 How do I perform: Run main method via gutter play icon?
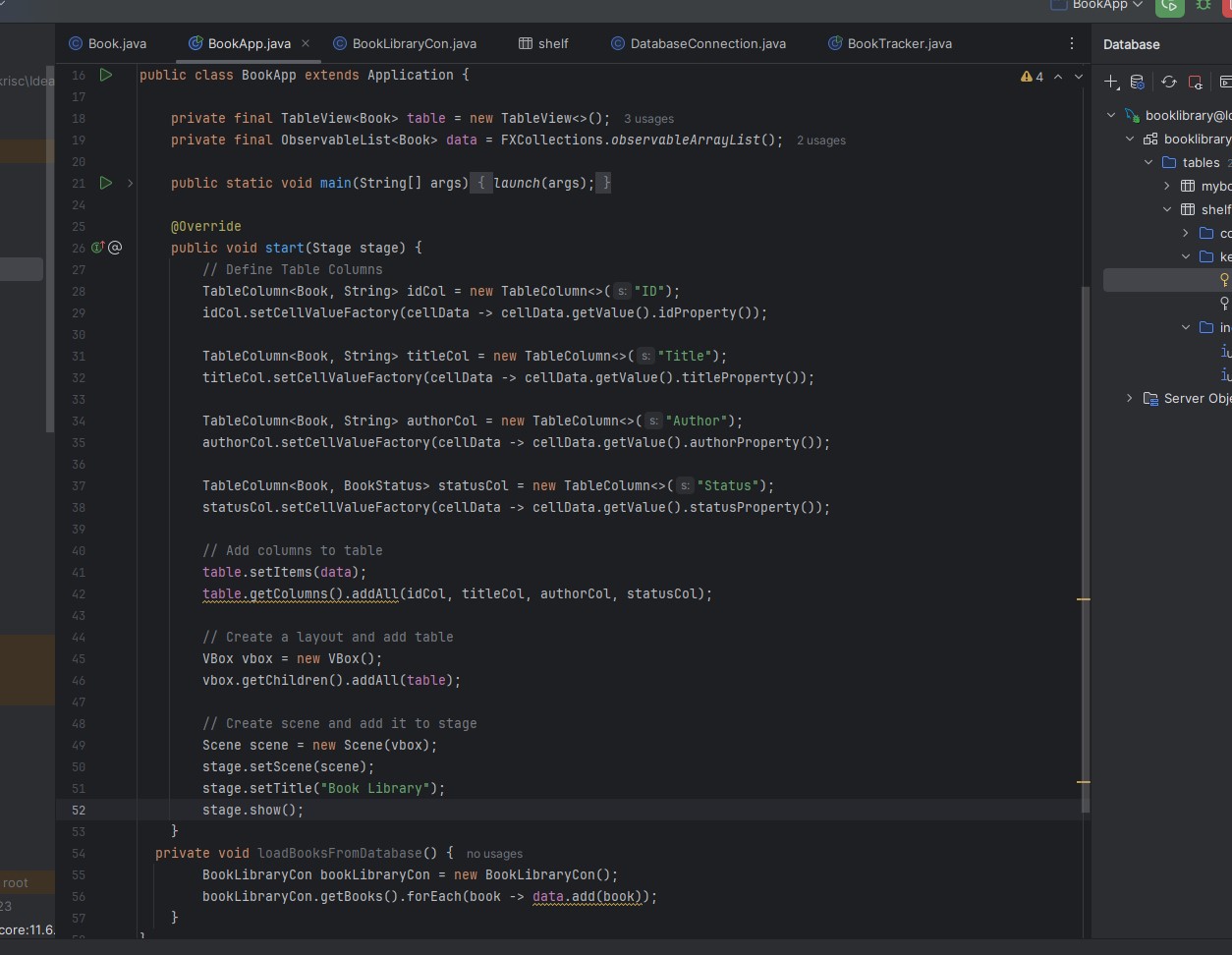coord(105,183)
